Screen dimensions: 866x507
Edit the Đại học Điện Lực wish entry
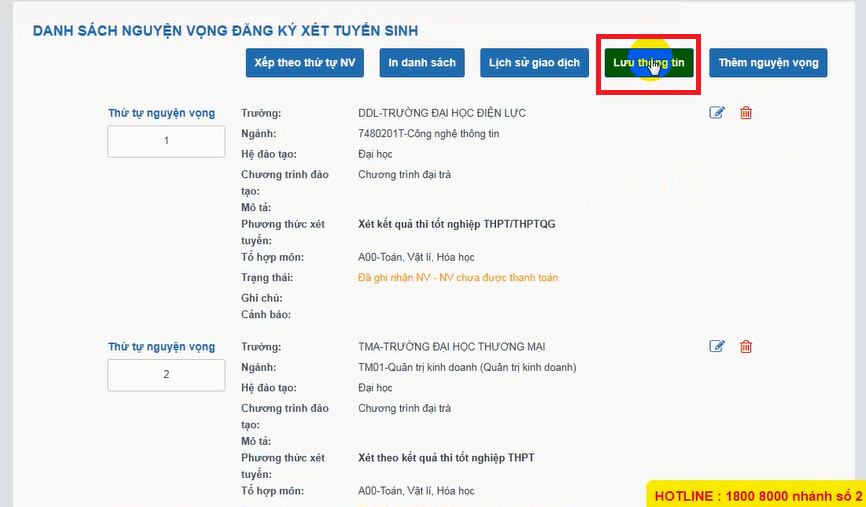point(717,113)
